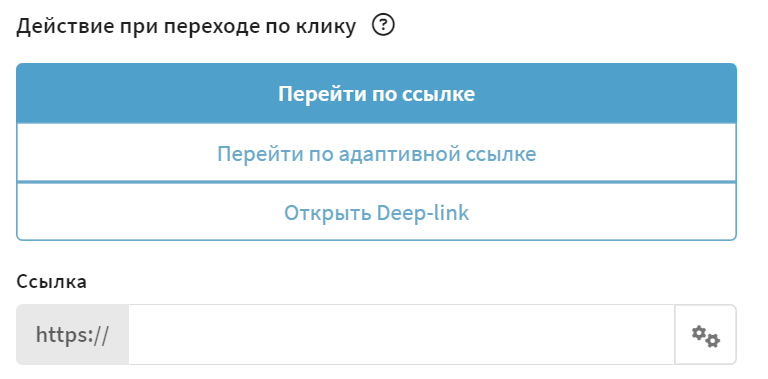
Task: Open the help tooltip question-mark icon
Action: click(383, 25)
